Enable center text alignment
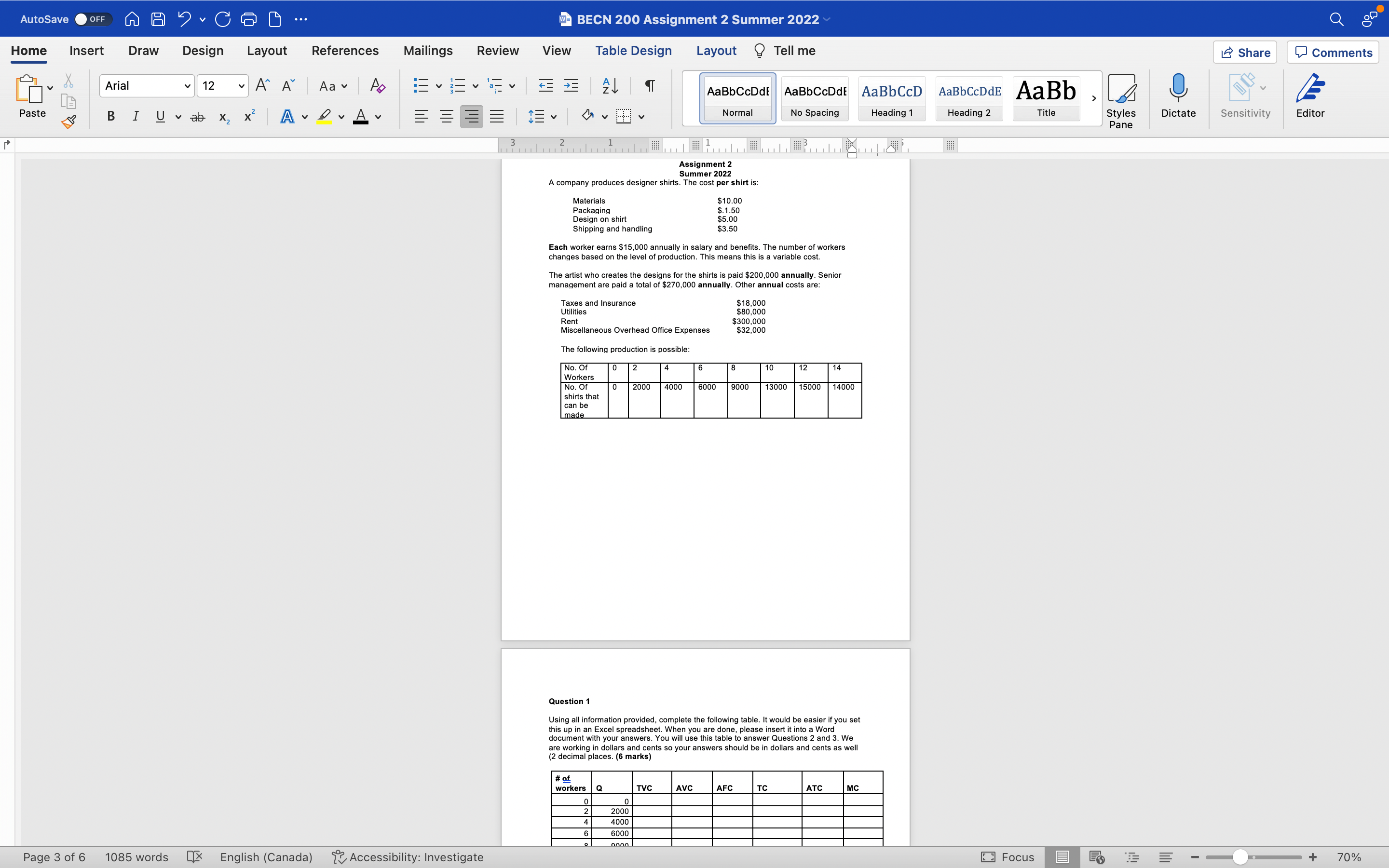This screenshot has height=868, width=1389. coord(447,116)
